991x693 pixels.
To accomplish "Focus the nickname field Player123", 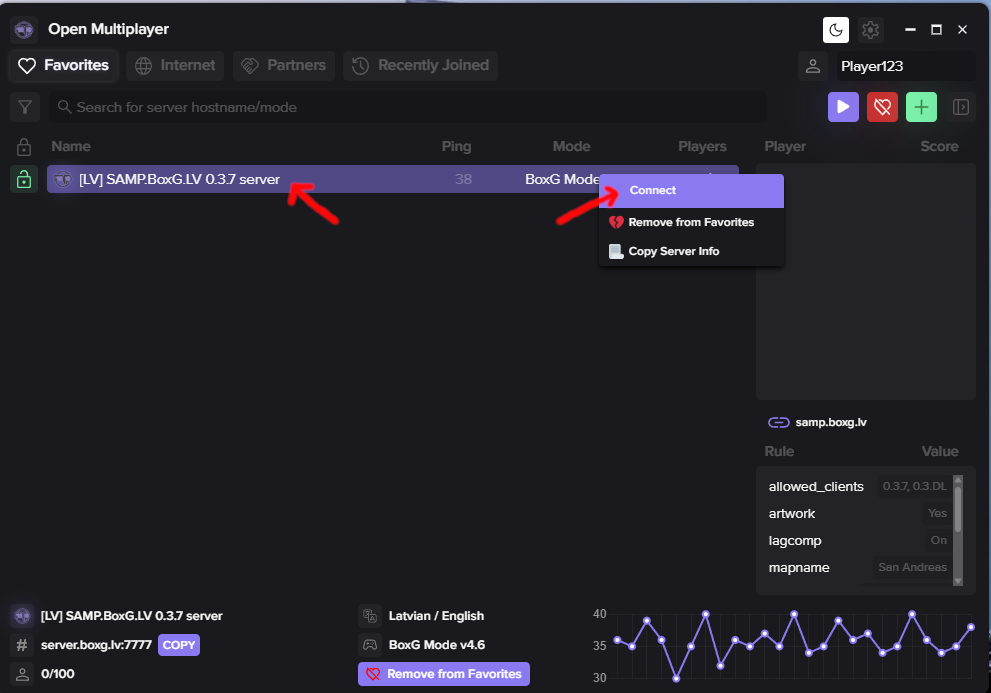I will point(906,66).
